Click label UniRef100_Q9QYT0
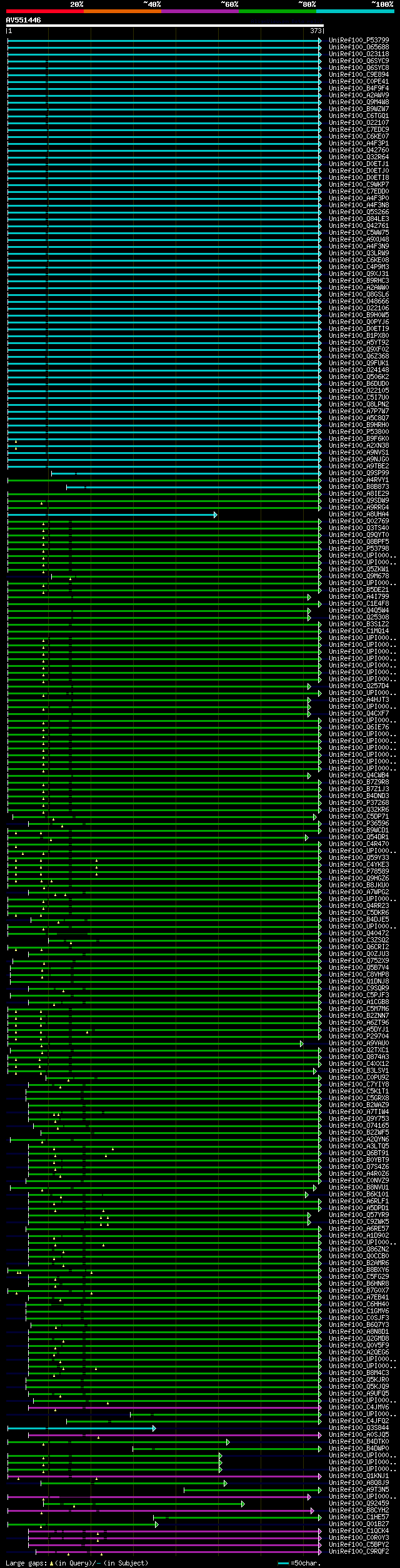The width and height of the screenshot is (400, 1568). (359, 535)
